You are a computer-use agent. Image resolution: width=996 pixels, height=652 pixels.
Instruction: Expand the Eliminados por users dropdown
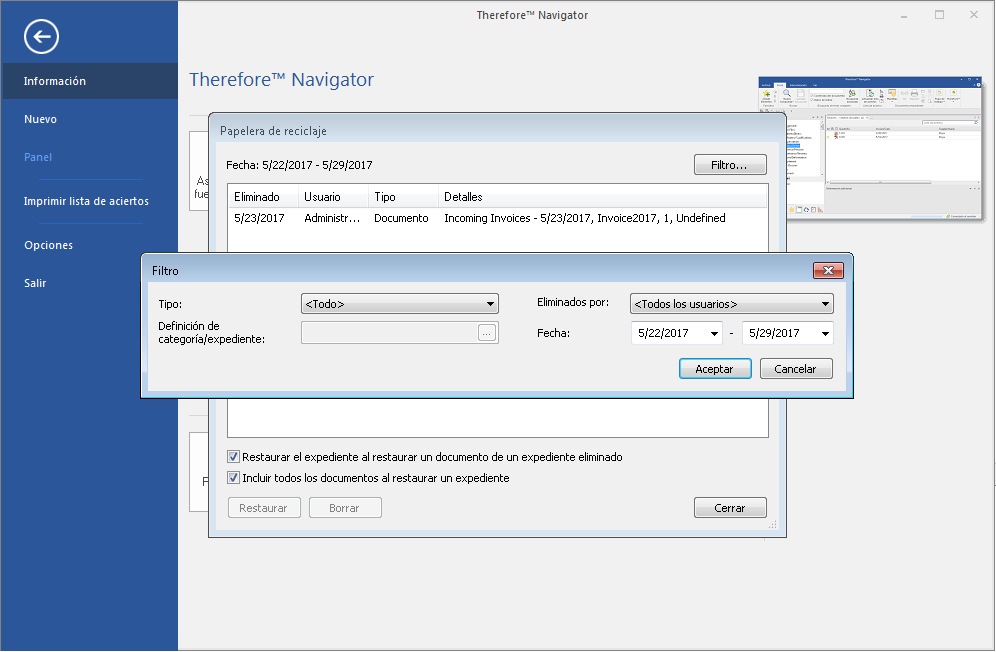click(x=731, y=304)
